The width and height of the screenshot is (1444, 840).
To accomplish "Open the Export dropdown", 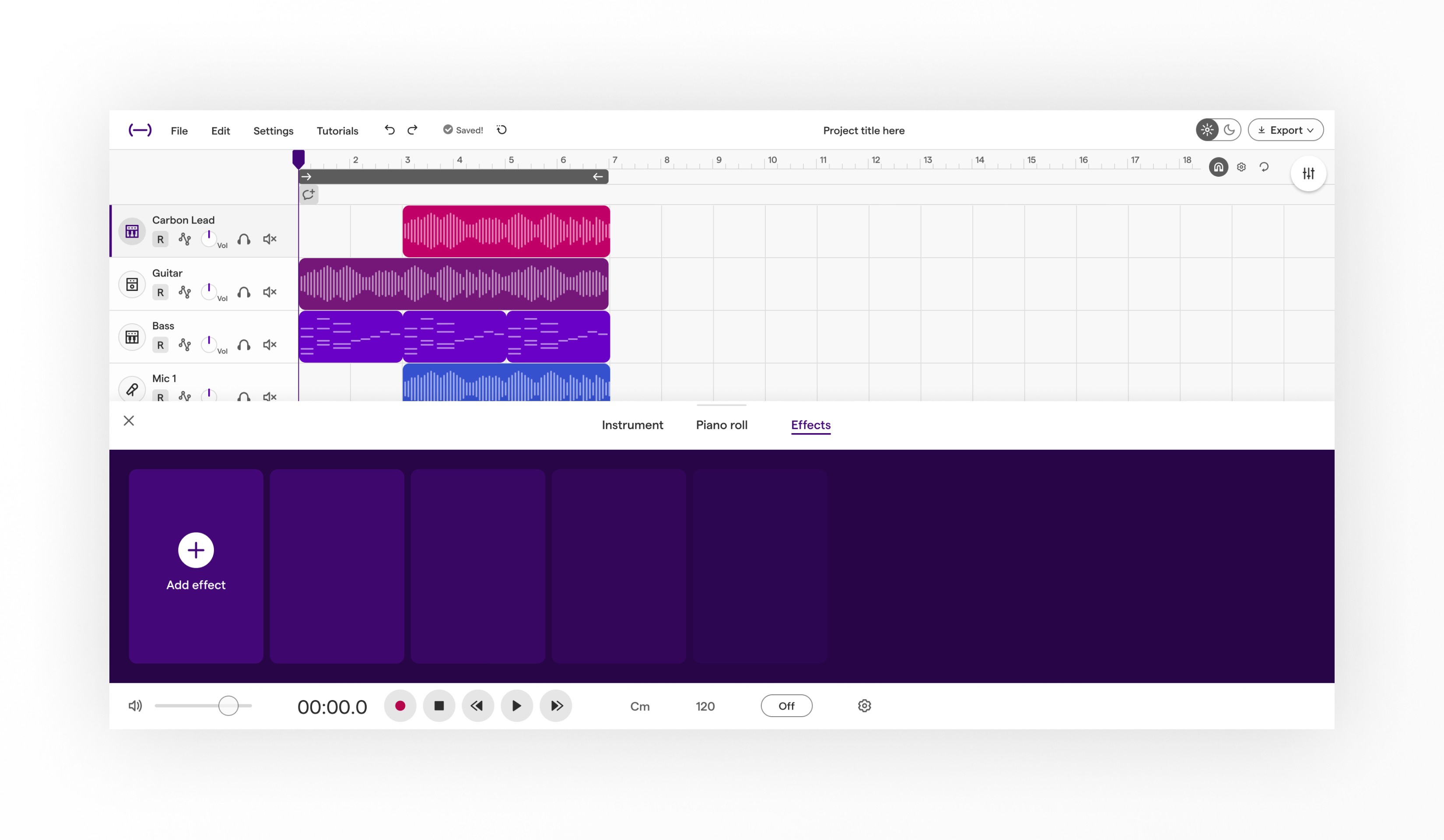I will (1286, 130).
